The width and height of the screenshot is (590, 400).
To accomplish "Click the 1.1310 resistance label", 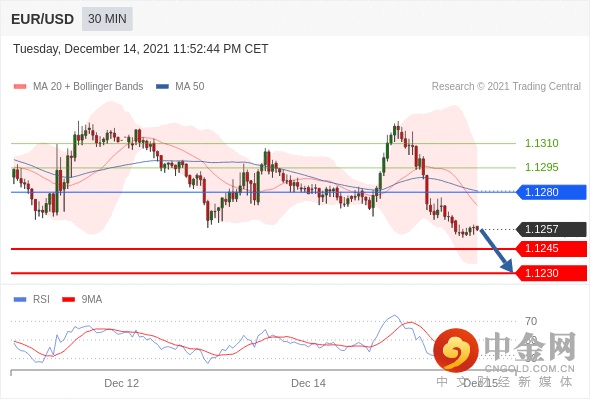I will click(x=541, y=143).
